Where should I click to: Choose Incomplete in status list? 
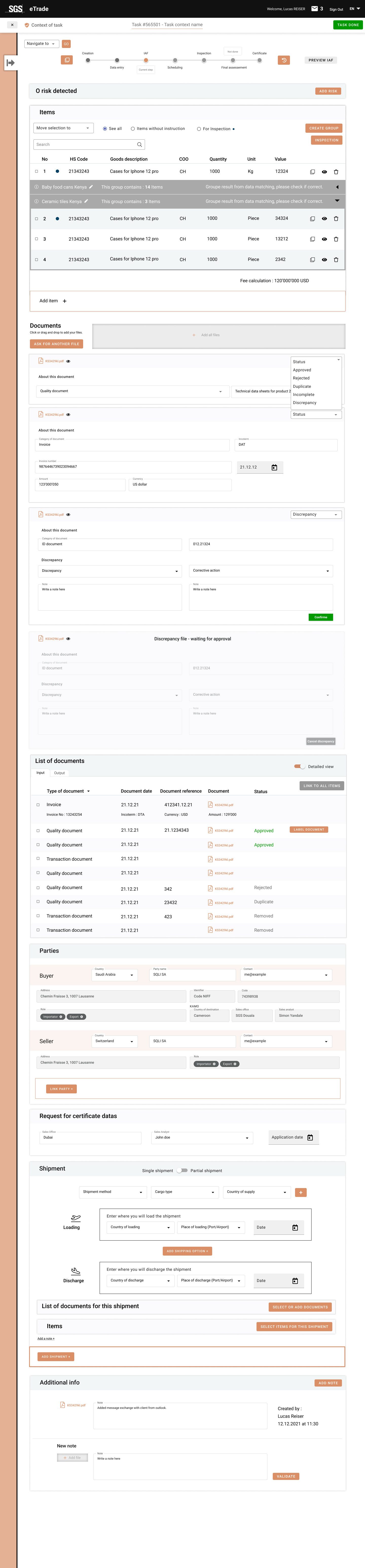click(304, 394)
